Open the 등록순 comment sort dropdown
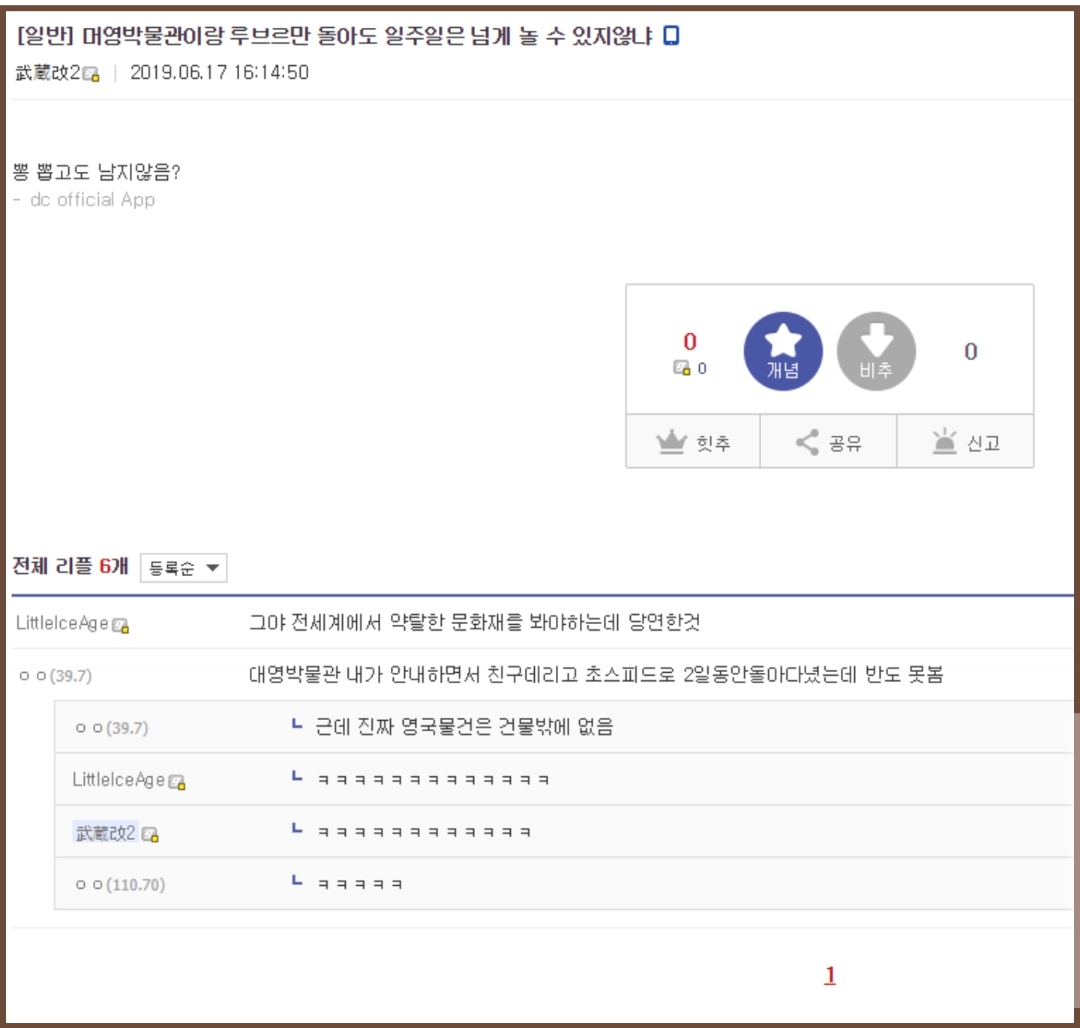The height and width of the screenshot is (1028, 1080). pyautogui.click(x=184, y=568)
